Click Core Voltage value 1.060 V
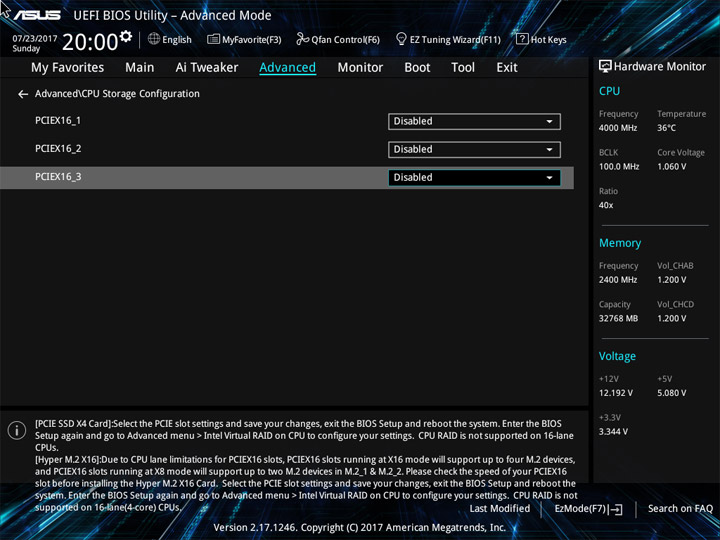The image size is (720, 540). click(x=671, y=167)
